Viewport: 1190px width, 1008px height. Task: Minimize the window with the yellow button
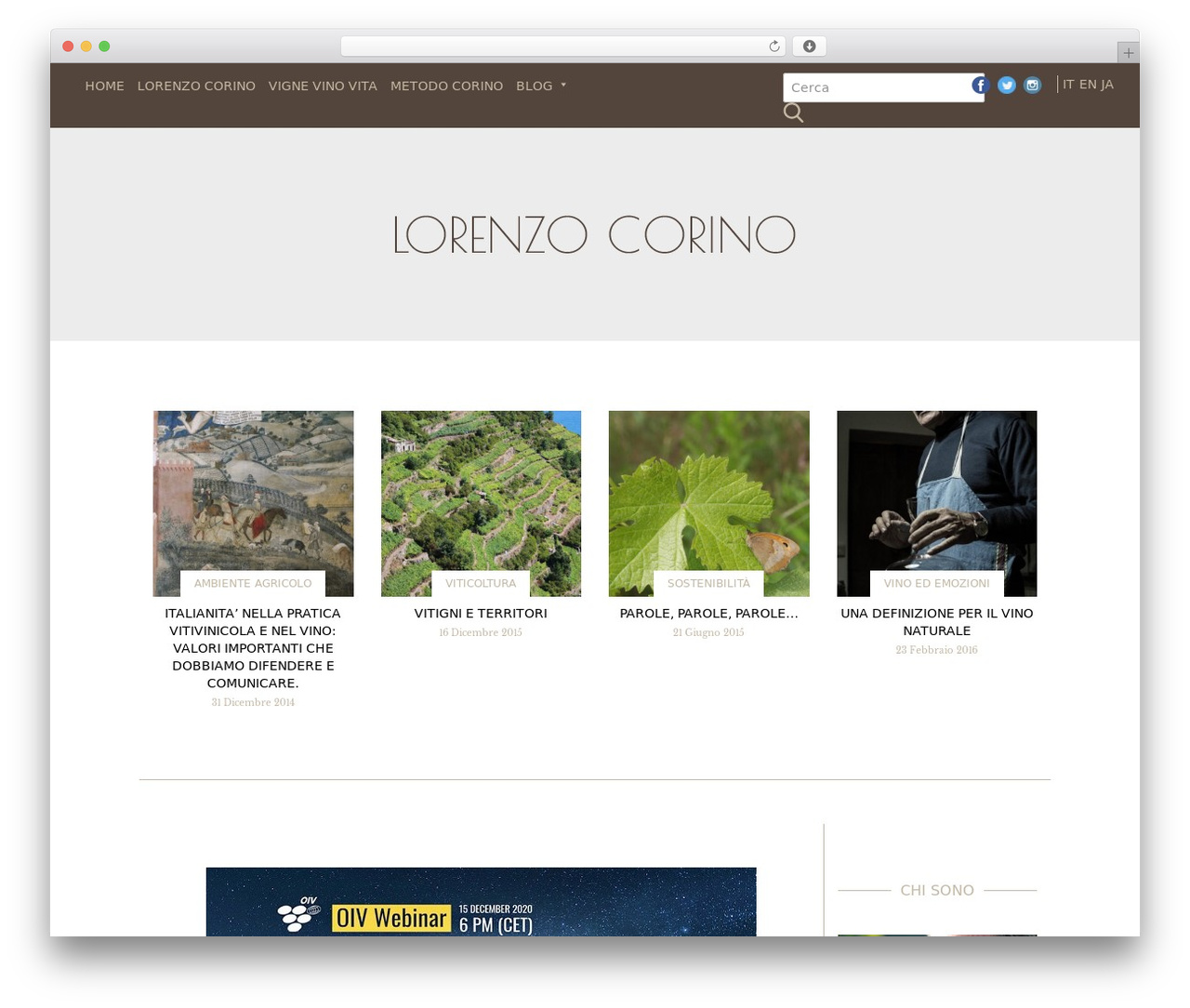coord(86,46)
